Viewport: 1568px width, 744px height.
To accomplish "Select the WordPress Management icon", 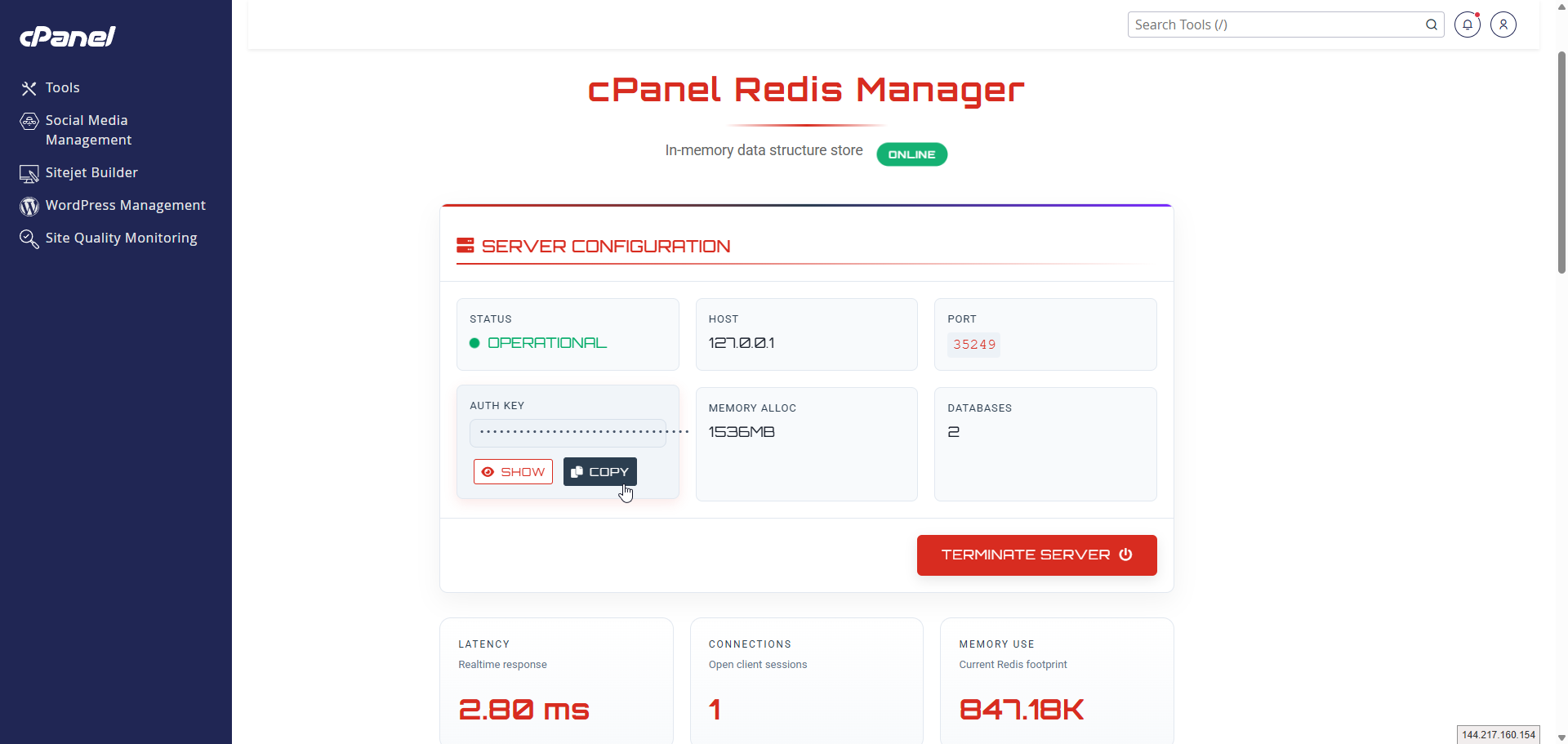I will click(29, 206).
